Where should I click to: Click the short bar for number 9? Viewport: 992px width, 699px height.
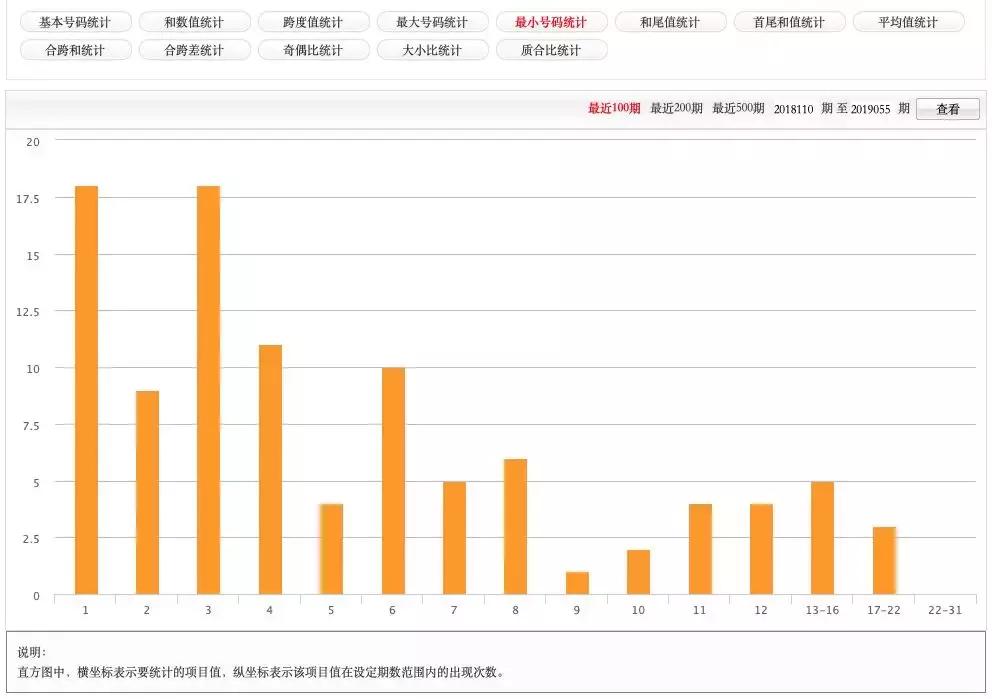[577, 583]
